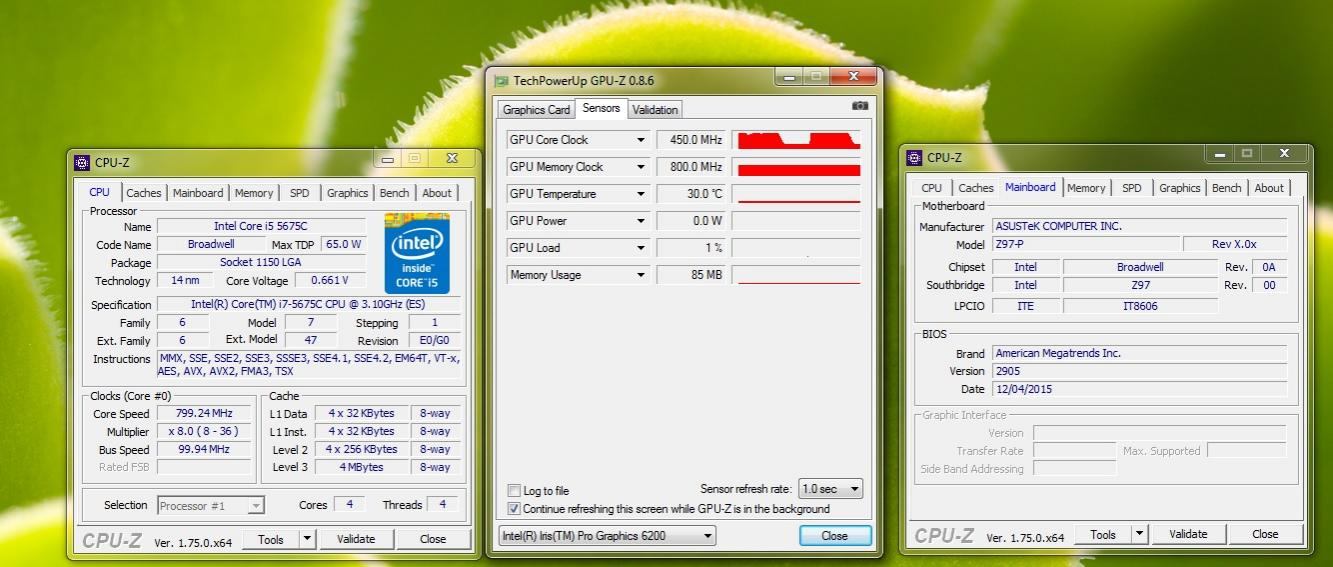Click right CPU-Z mainboard window title icon
1333x567 pixels.
[x=914, y=157]
